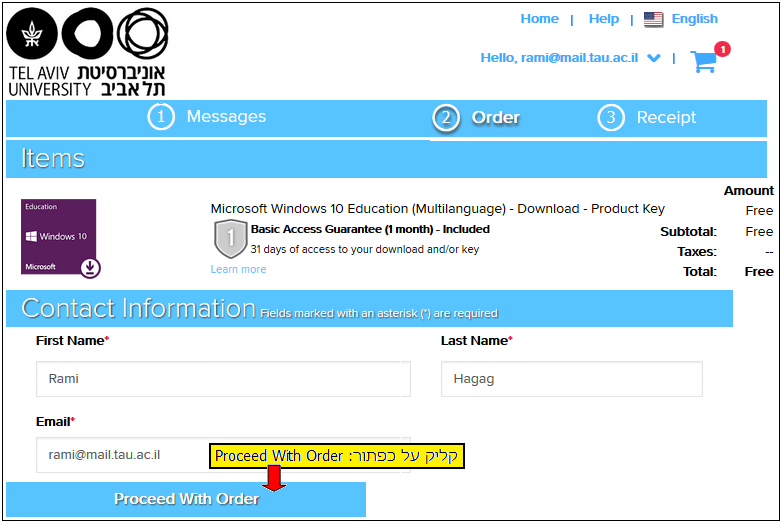Click the Tel Aviv University logo
Image resolution: width=781 pixels, height=523 pixels.
coord(87,52)
